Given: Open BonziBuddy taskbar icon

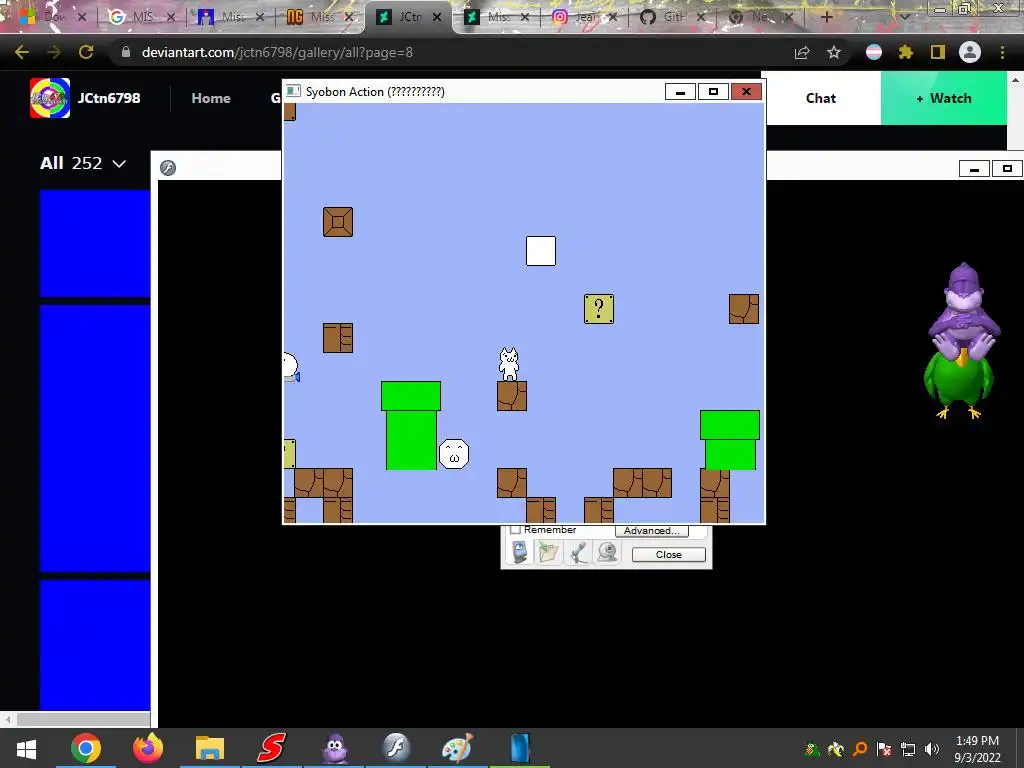Looking at the screenshot, I should 334,748.
